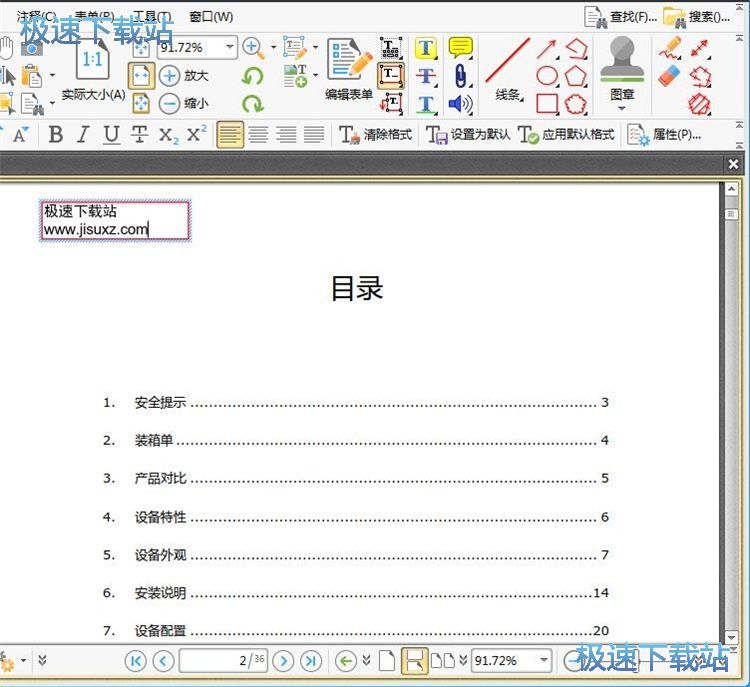The height and width of the screenshot is (687, 750).
Task: Toggle bold formatting B
Action: (x=56, y=134)
